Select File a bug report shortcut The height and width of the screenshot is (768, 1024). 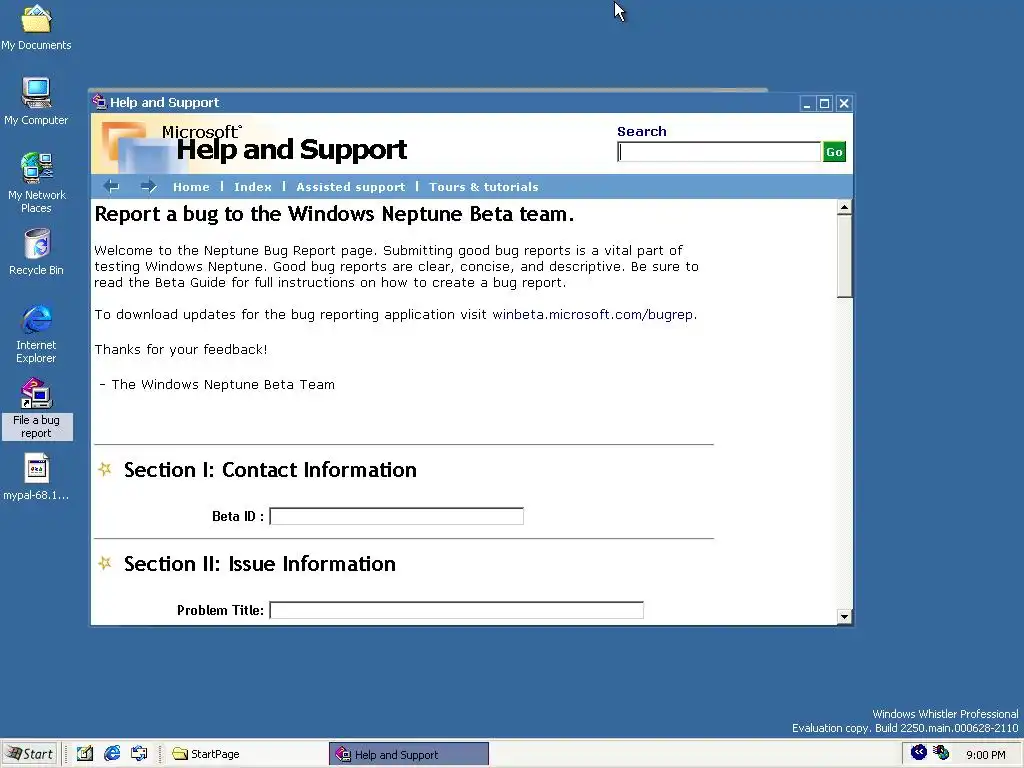point(37,408)
